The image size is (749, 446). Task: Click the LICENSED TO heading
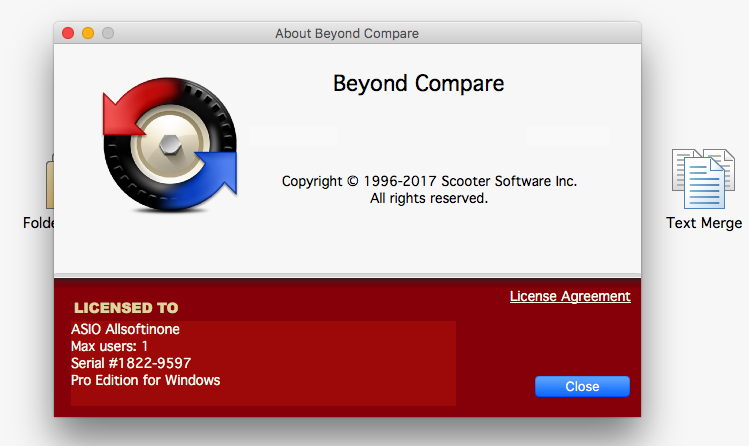[x=126, y=307]
